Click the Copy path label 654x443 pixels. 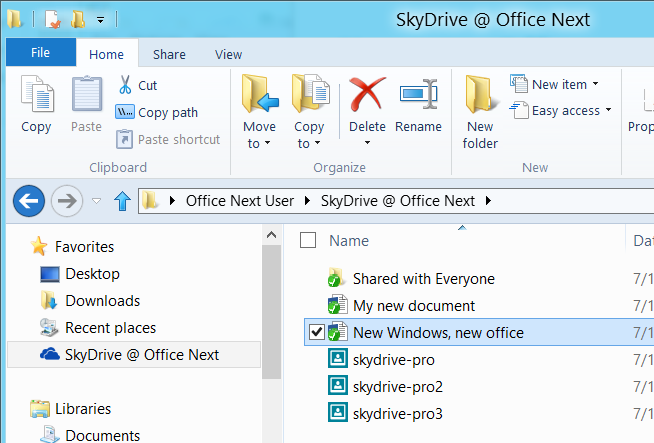168,113
